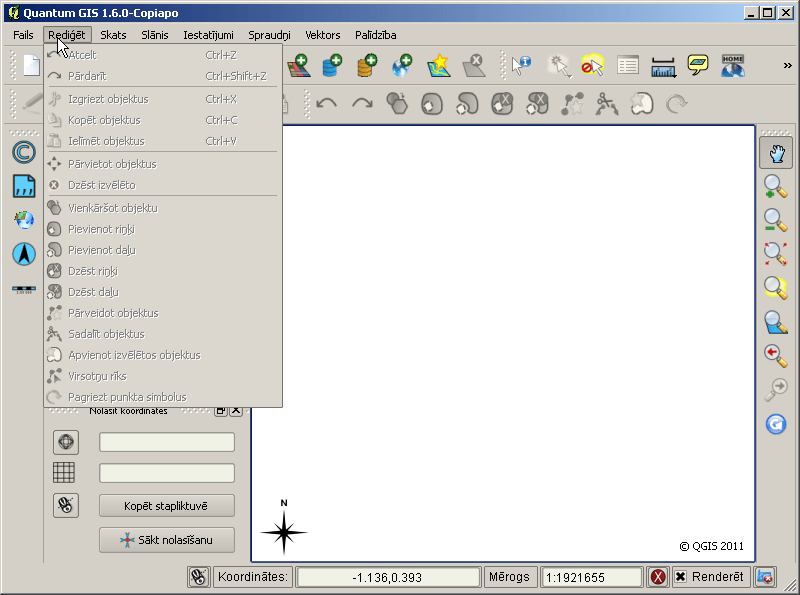Open the Palīdzība menu

coord(376,35)
